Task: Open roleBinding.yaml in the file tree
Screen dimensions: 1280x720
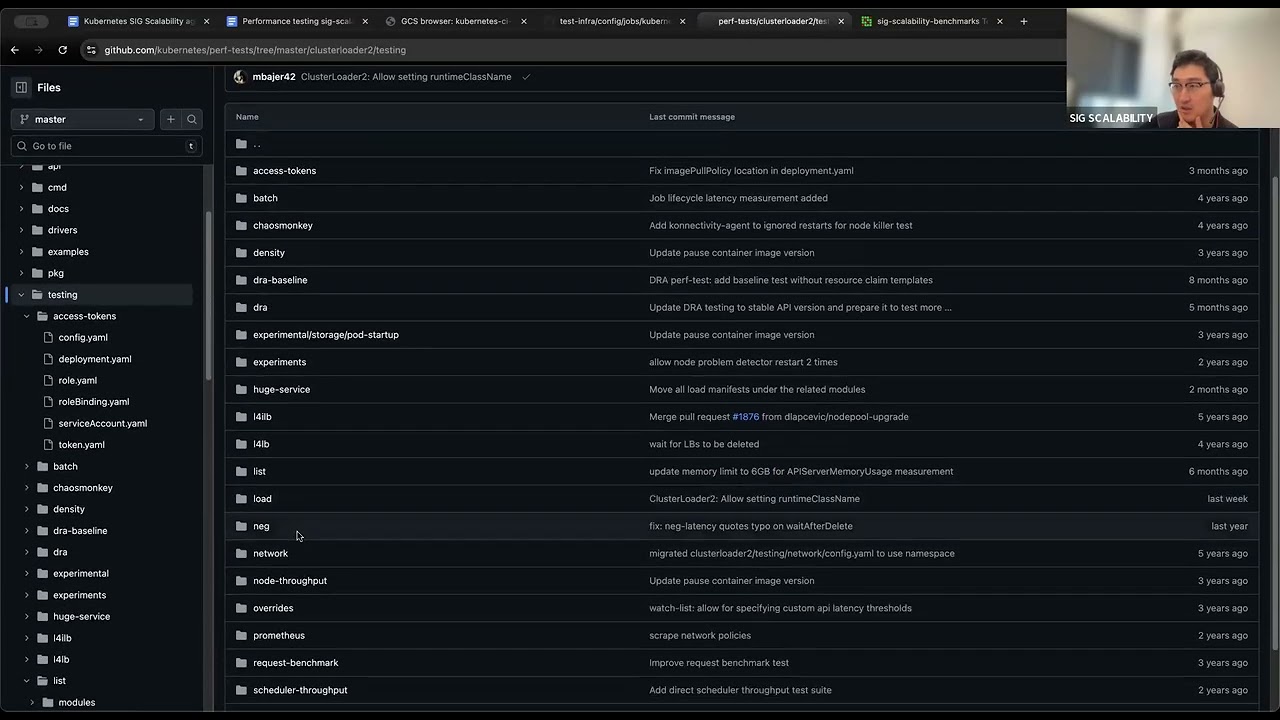Action: click(94, 402)
